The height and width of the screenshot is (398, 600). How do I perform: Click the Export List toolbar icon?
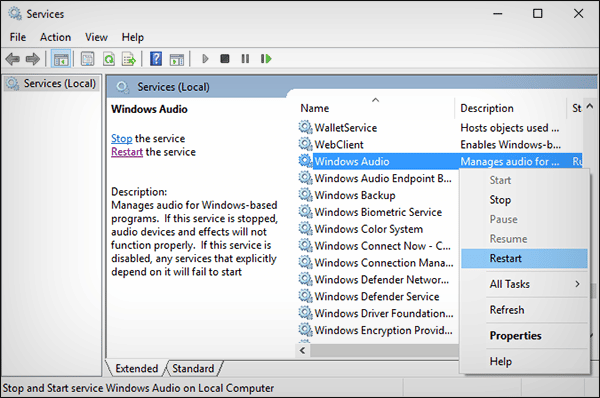click(129, 59)
